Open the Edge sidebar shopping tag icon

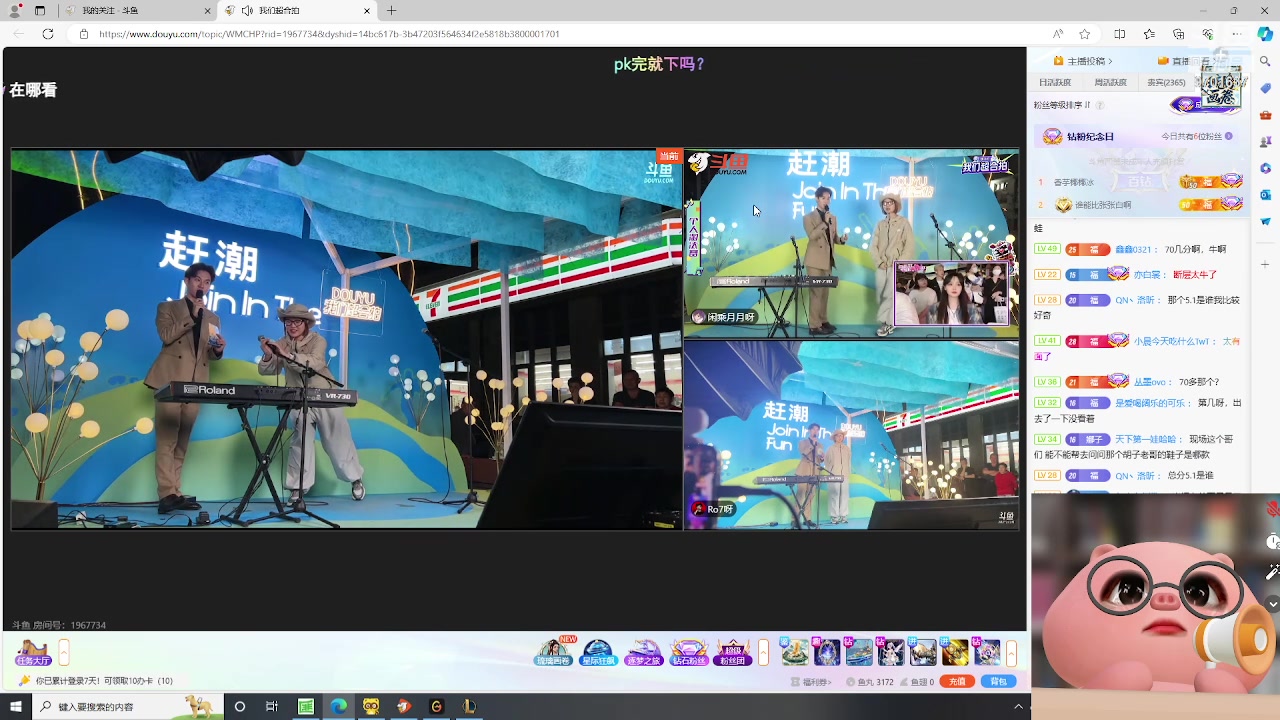1265,89
